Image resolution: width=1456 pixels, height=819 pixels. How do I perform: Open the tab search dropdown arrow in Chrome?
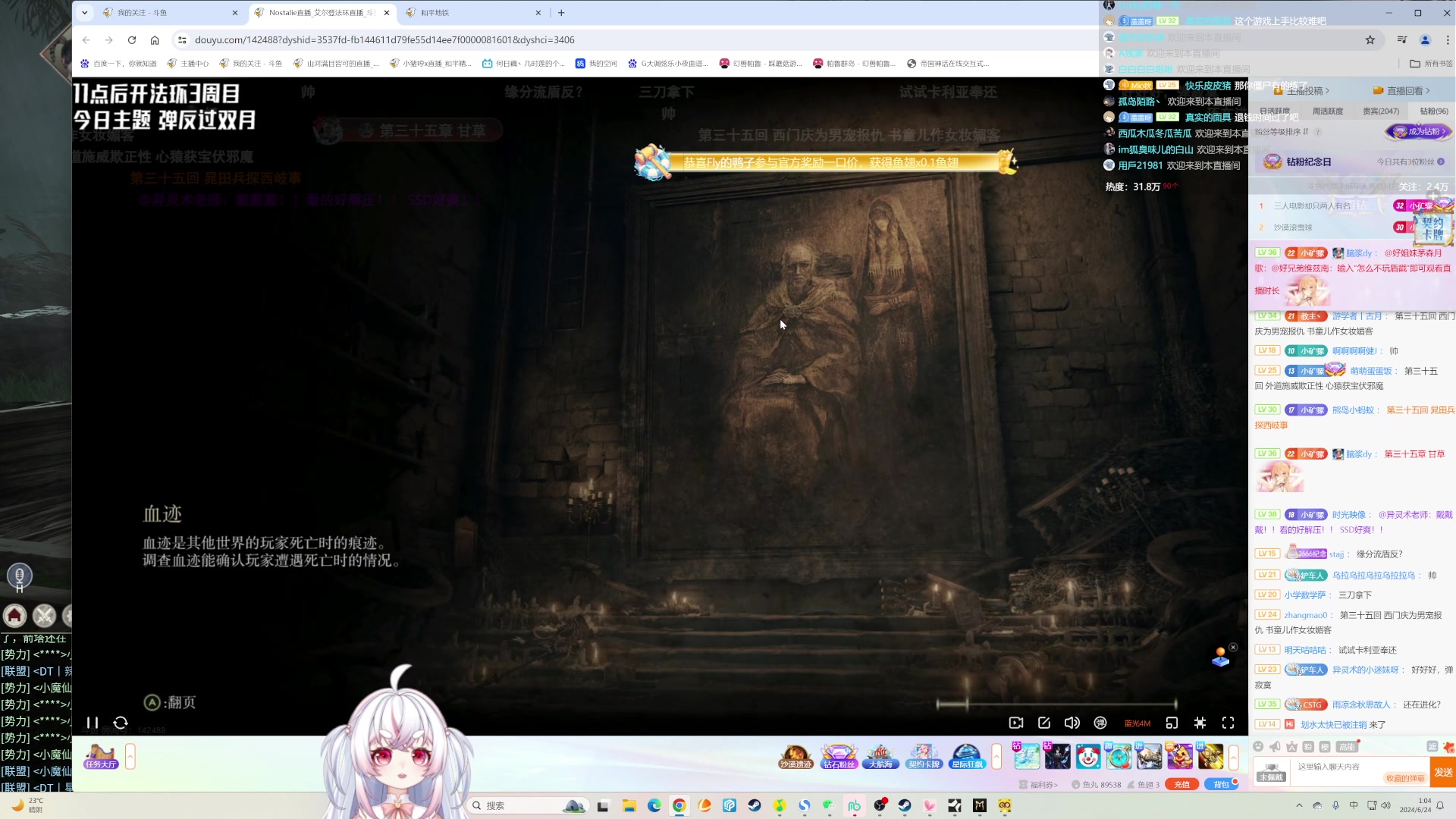click(x=85, y=12)
